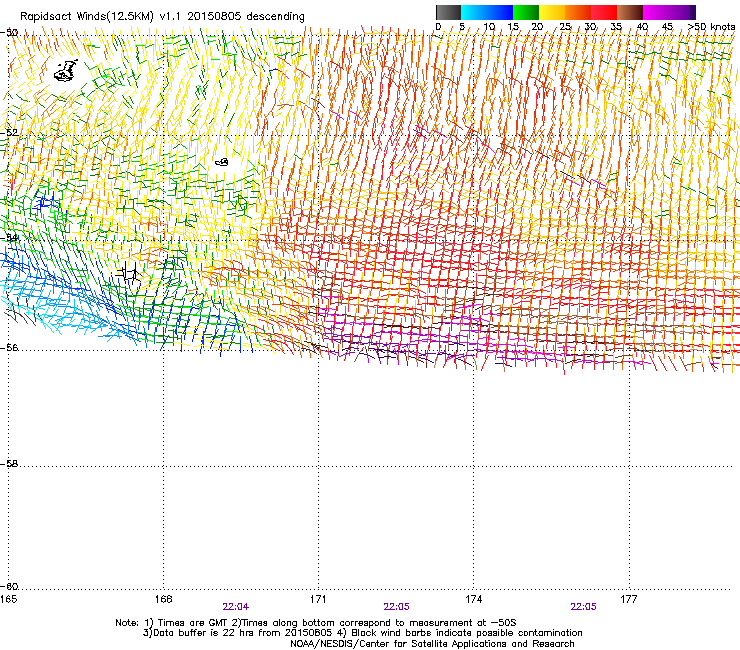Screen dimensions: 740x650
Task: Click the cyan 5–10 knot color segment
Action: pos(474,12)
